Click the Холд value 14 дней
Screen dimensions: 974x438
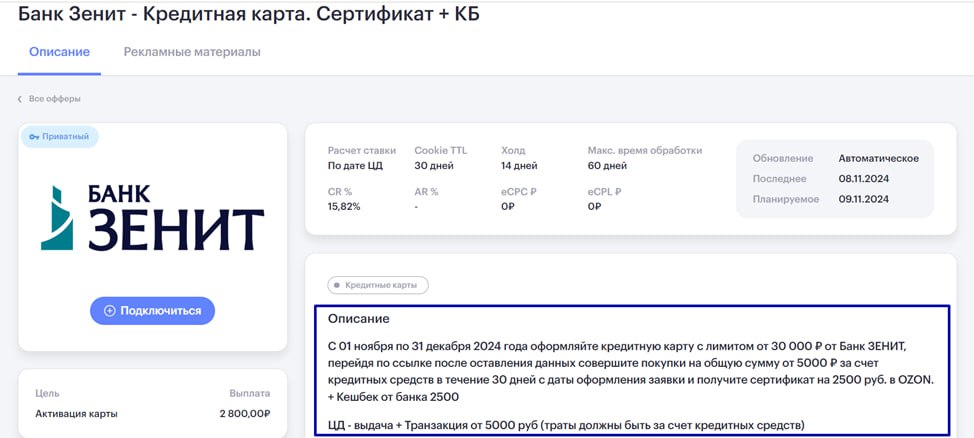pyautogui.click(x=519, y=166)
